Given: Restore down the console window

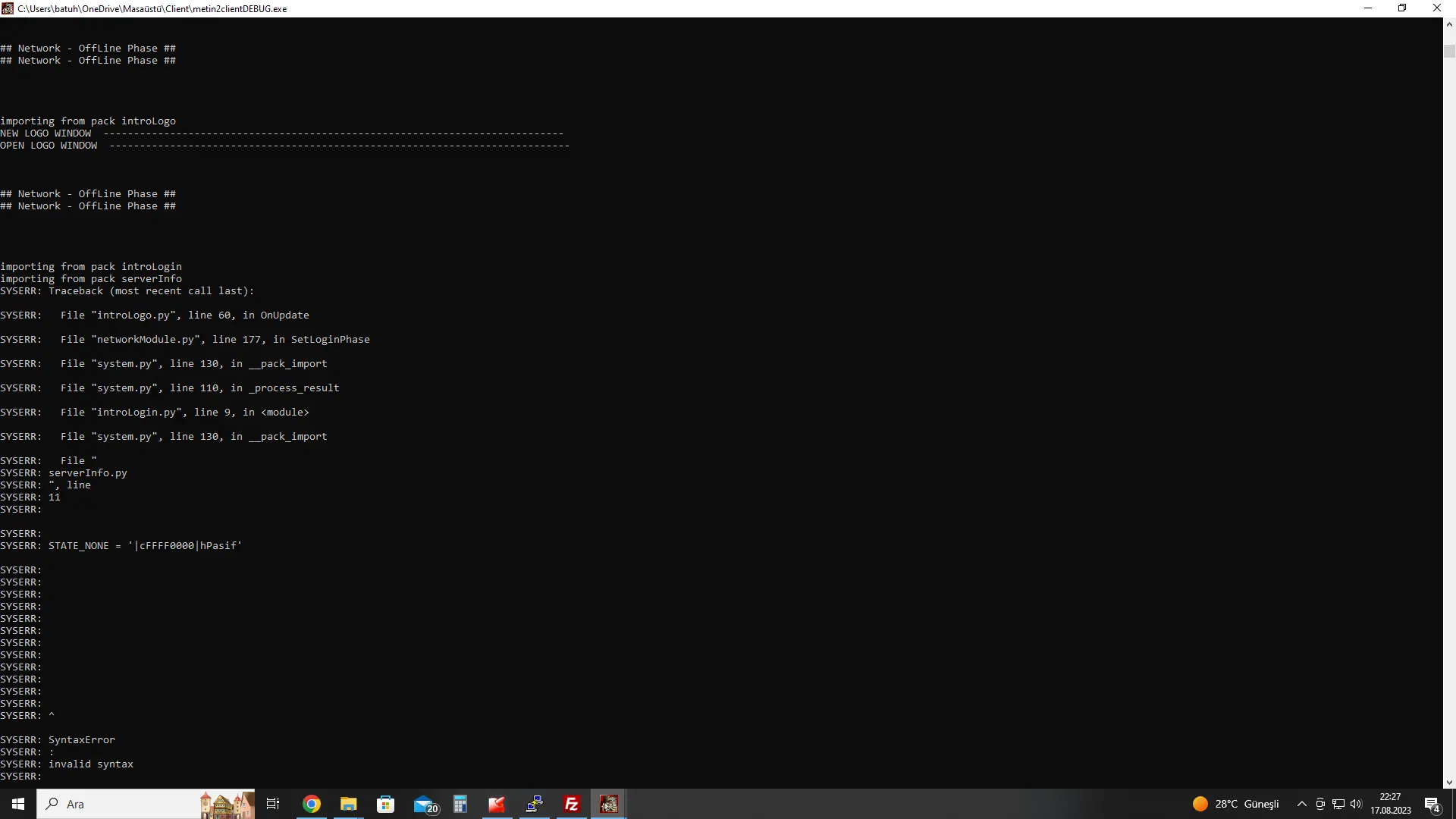Looking at the screenshot, I should click(x=1402, y=8).
